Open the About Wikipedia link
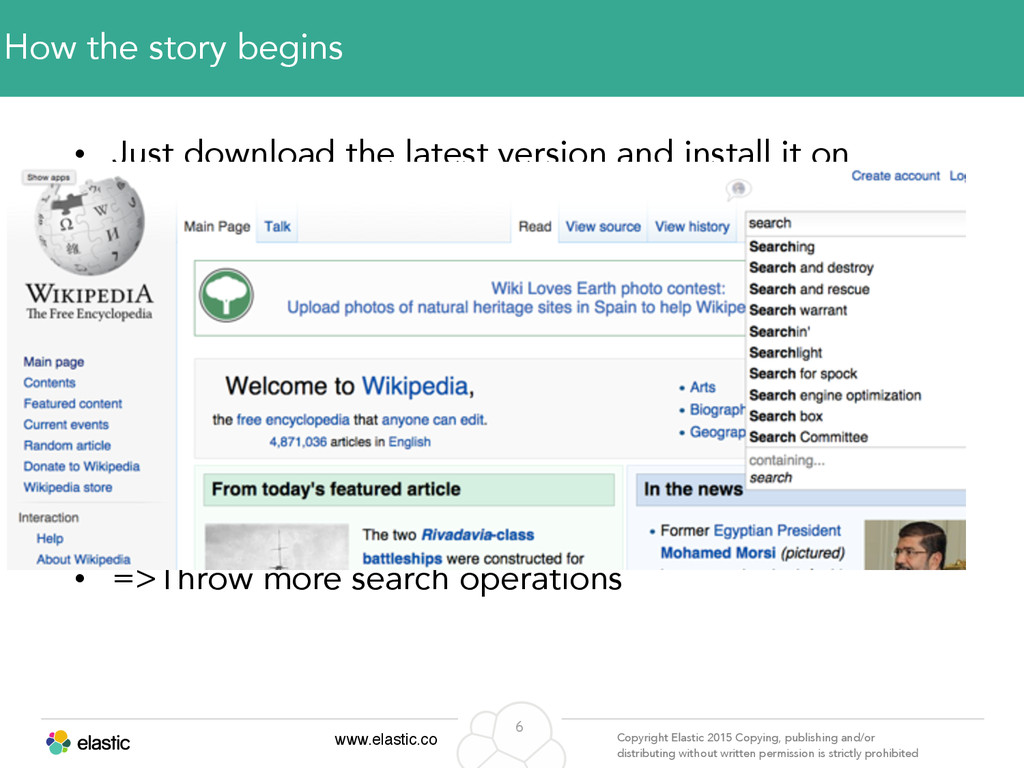 point(83,559)
